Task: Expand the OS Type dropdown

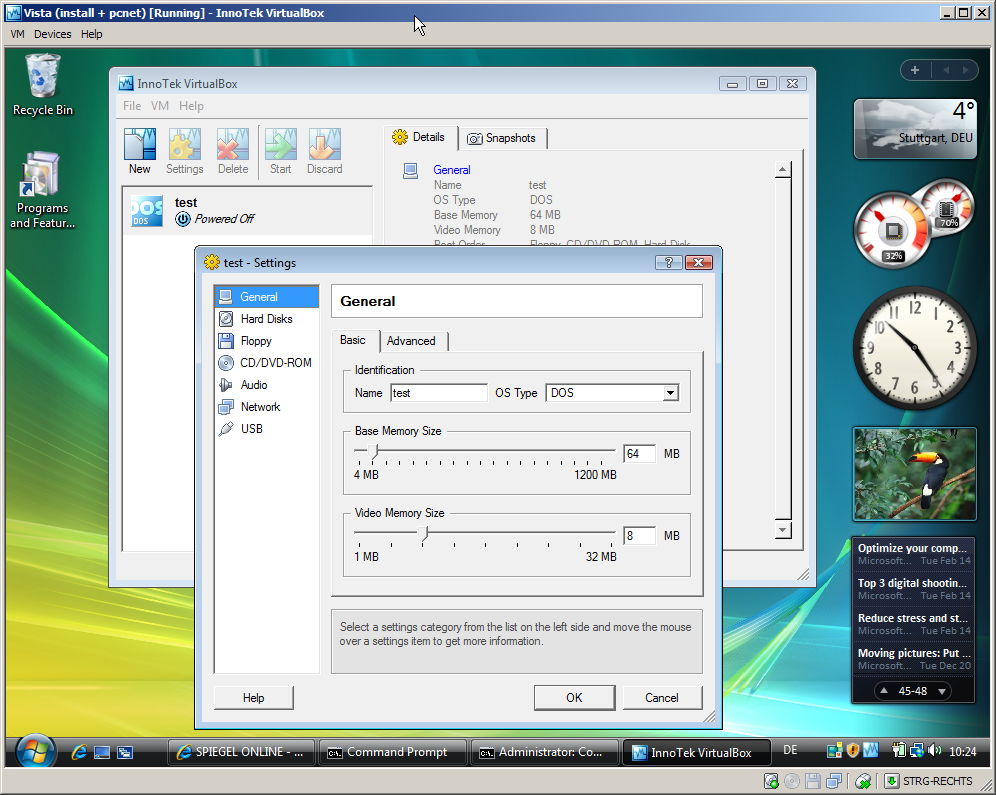Action: [x=670, y=393]
